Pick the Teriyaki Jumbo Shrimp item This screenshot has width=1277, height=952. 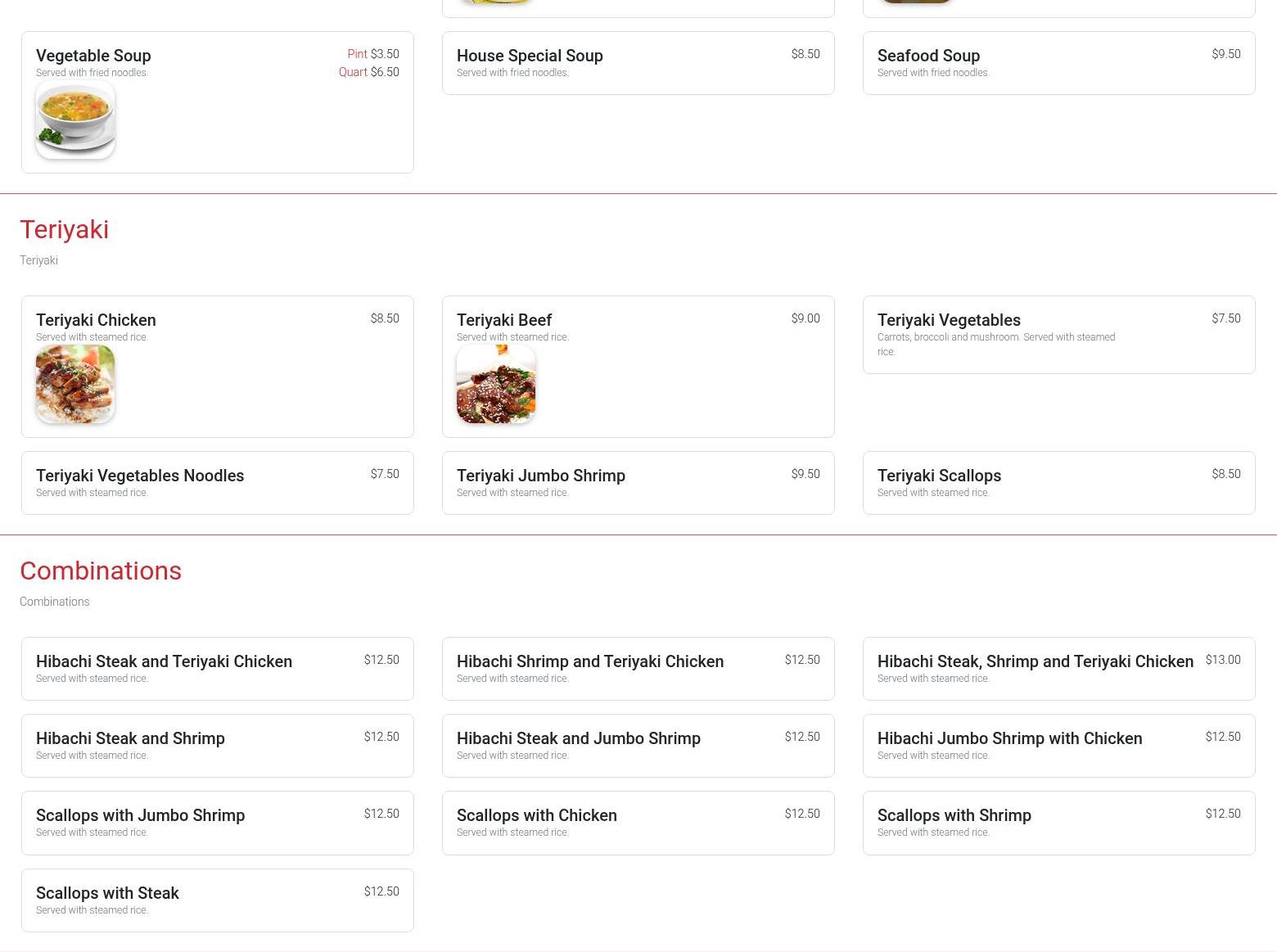pyautogui.click(x=540, y=476)
